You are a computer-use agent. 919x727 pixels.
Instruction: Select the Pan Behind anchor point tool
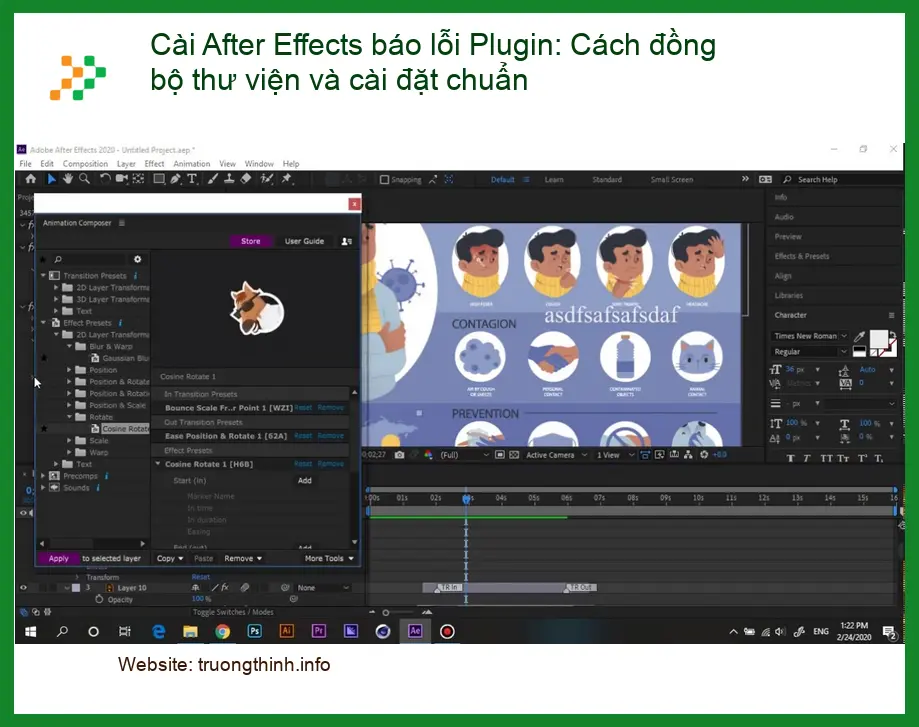click(138, 179)
